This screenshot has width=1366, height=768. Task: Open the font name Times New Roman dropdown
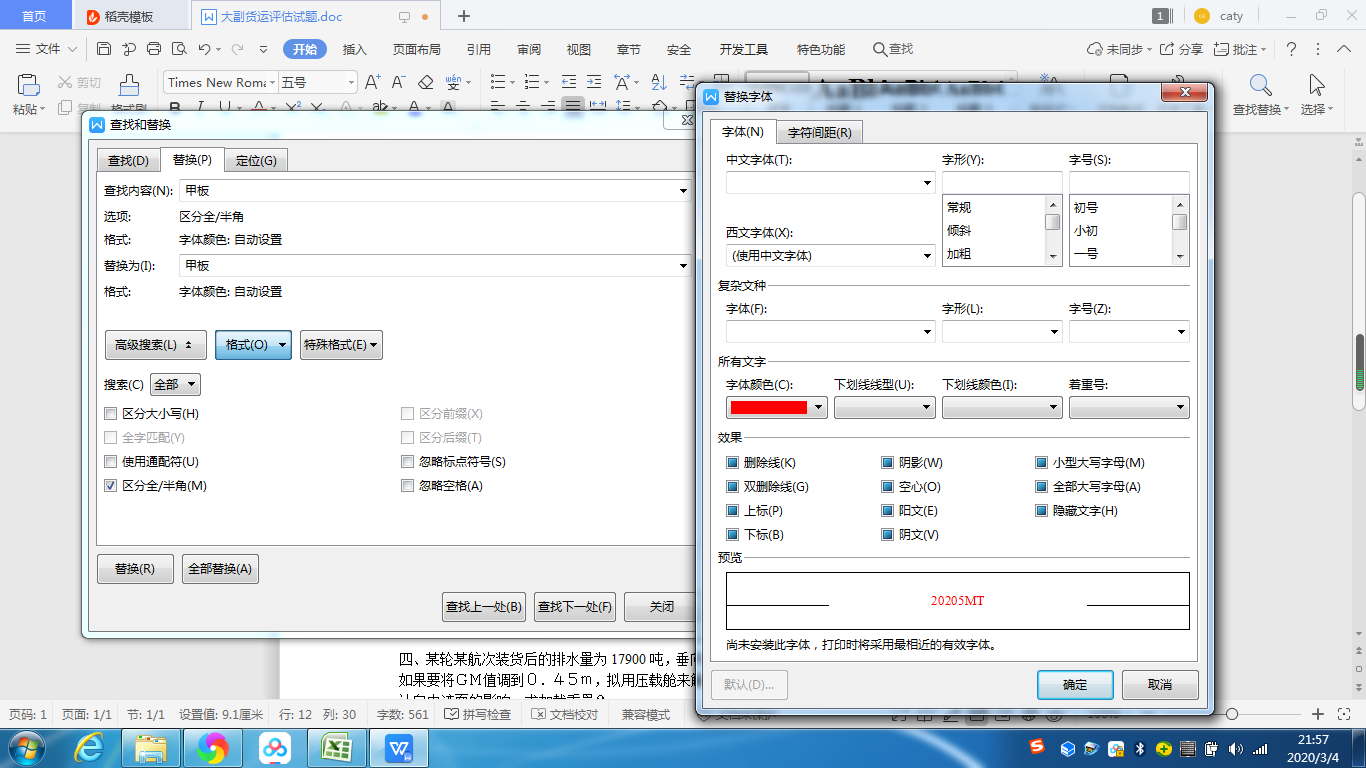(272, 82)
